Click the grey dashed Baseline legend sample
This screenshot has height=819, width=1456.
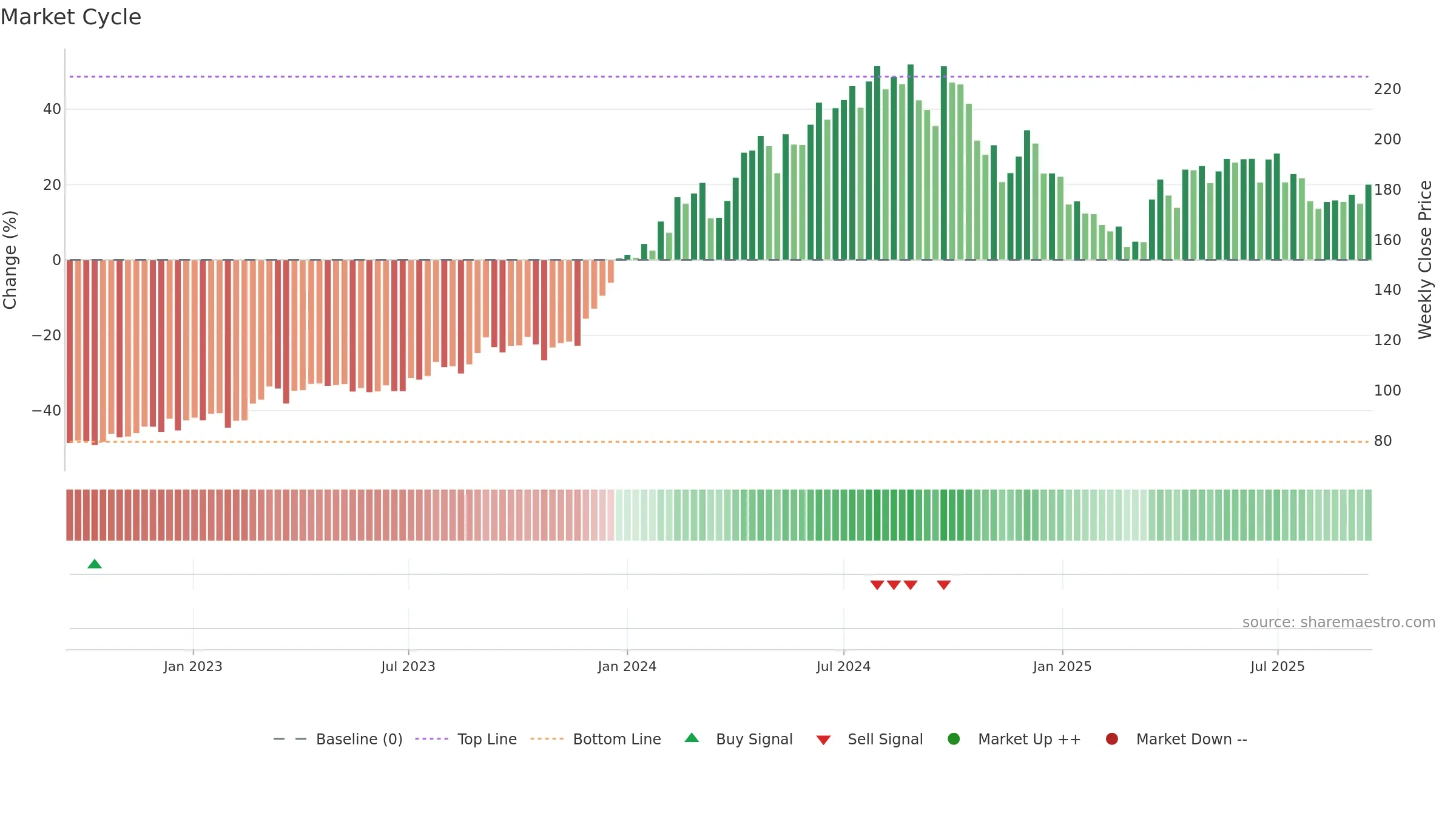click(x=290, y=739)
